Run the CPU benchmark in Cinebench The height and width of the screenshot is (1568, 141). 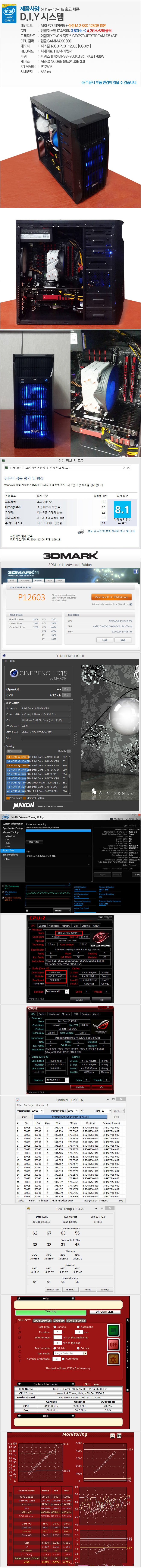tap(66, 695)
